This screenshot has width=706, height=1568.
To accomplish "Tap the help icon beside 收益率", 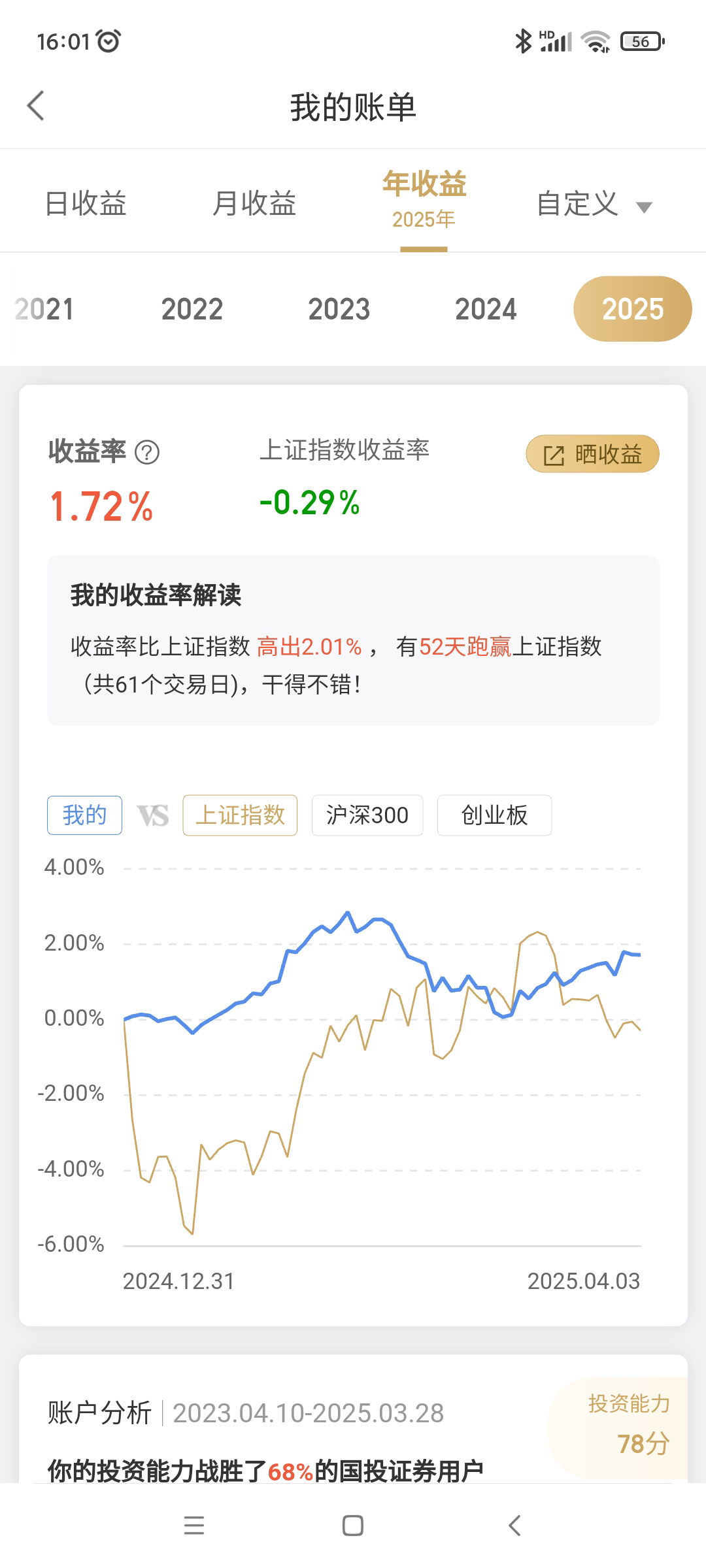I will (146, 452).
